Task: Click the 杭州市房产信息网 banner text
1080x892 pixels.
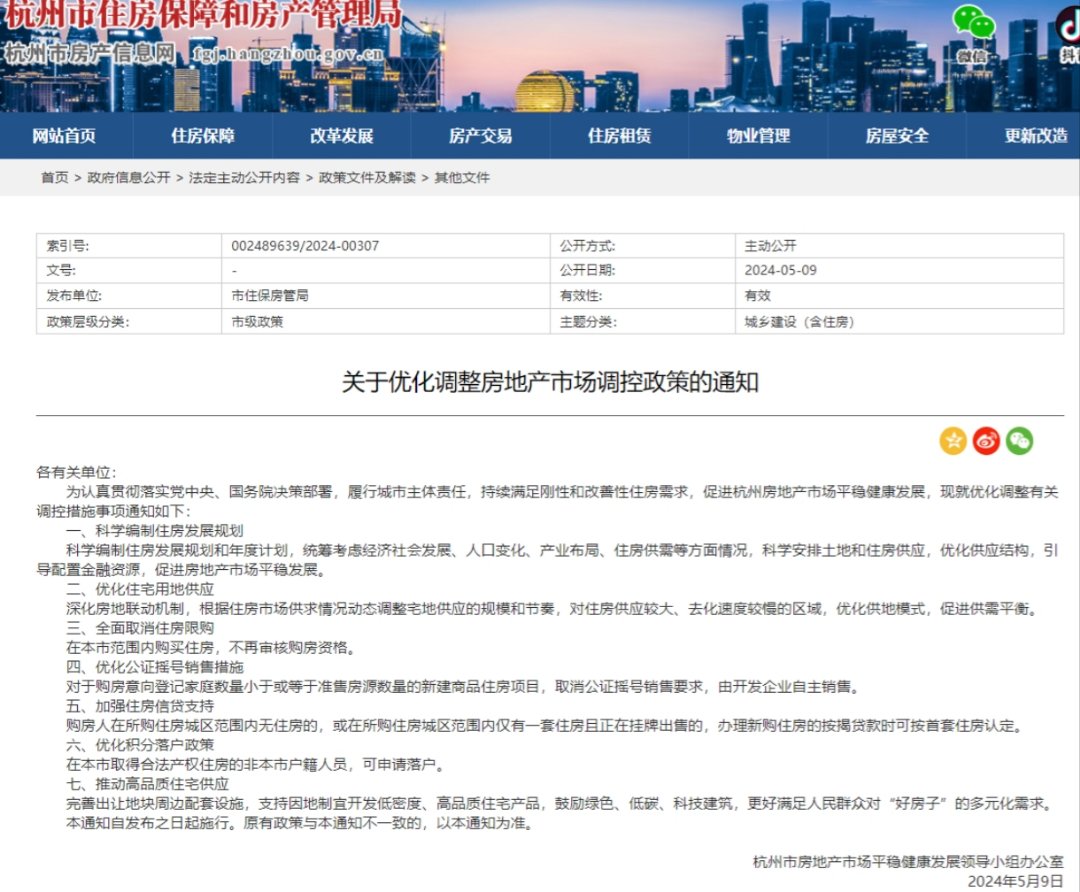Action: [x=90, y=53]
